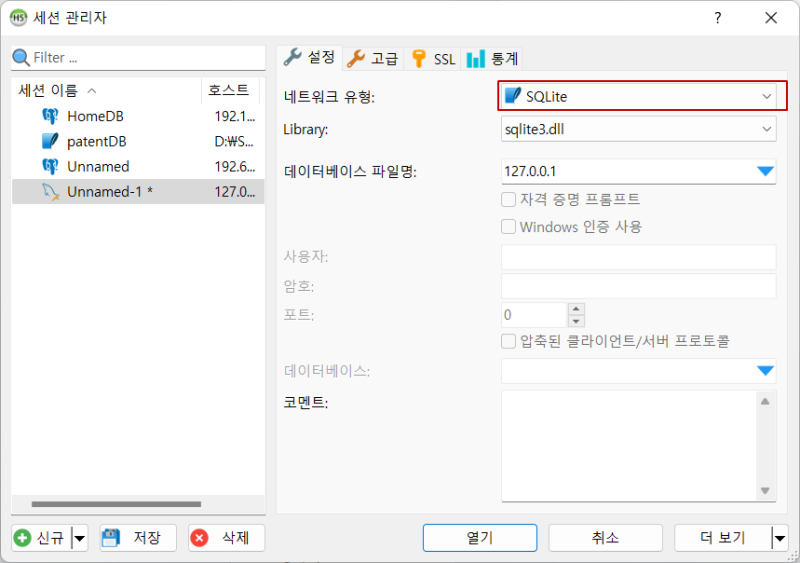
Task: Switch to the 통계 tab
Action: (493, 59)
